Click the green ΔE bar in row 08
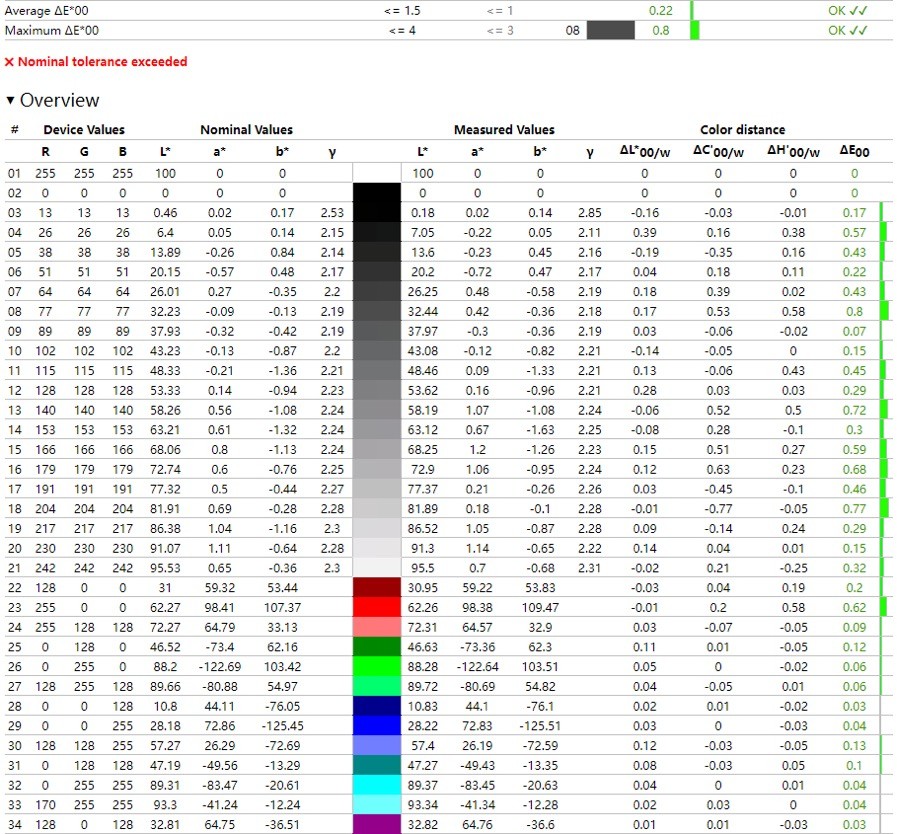897x834 pixels. (884, 311)
